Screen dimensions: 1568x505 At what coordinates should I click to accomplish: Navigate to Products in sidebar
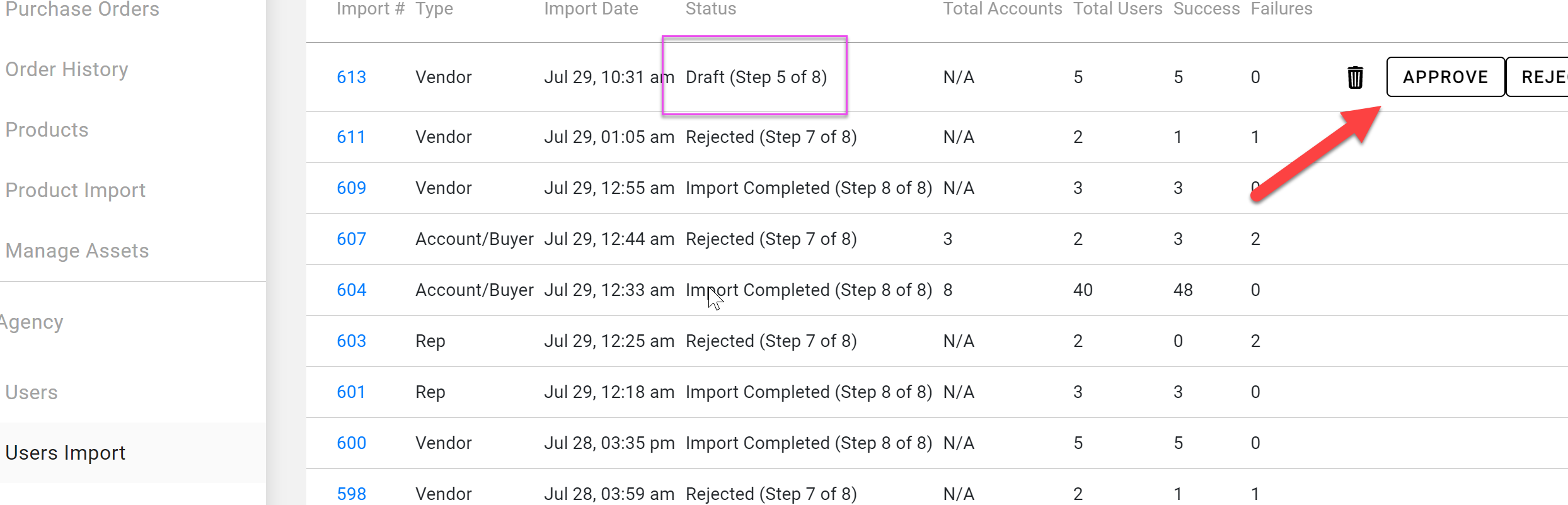pyautogui.click(x=47, y=130)
